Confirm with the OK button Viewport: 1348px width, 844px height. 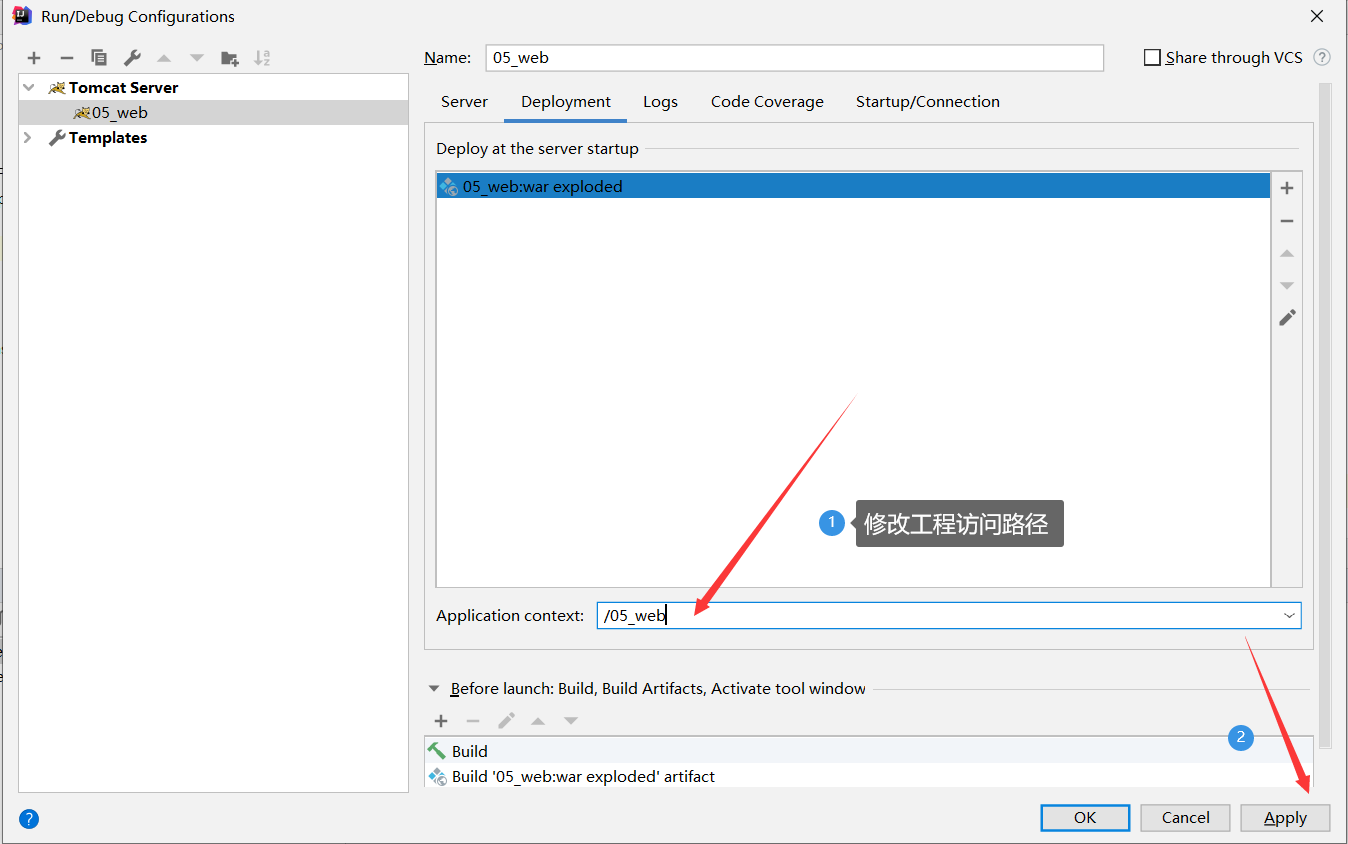pos(1084,817)
